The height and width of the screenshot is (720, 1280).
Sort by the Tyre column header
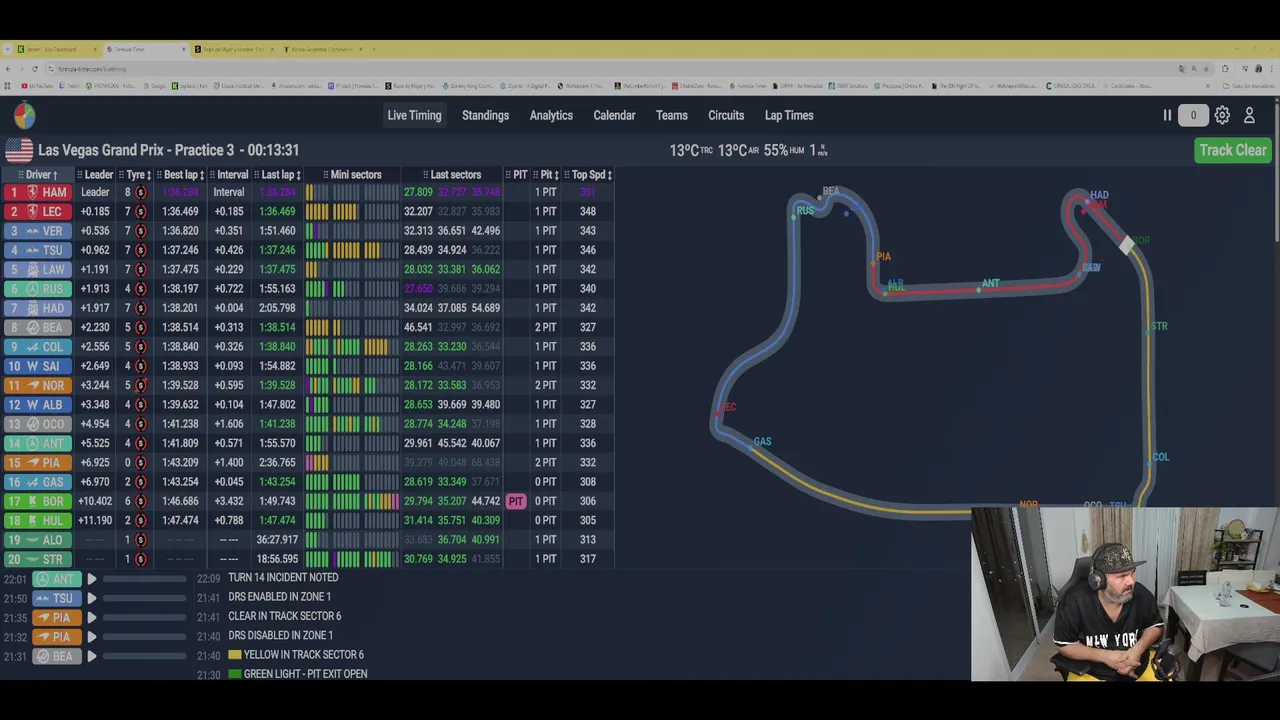click(x=136, y=175)
